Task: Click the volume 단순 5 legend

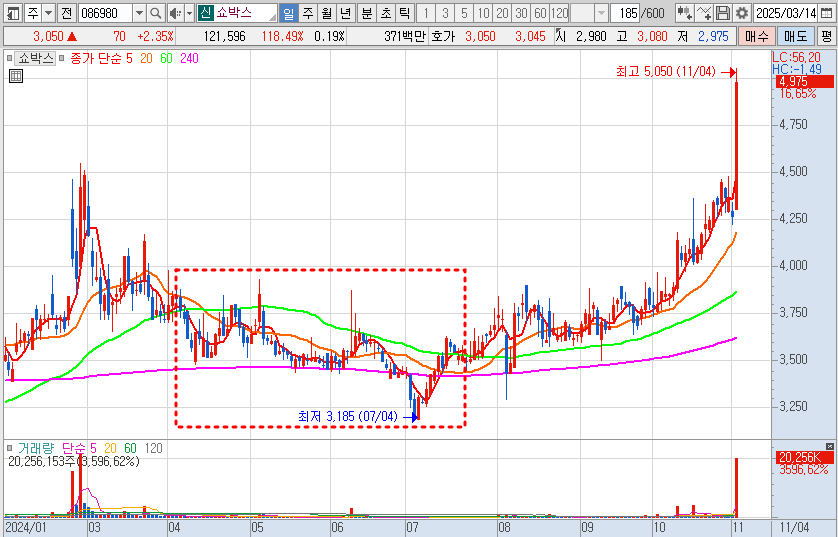Action: coord(79,448)
